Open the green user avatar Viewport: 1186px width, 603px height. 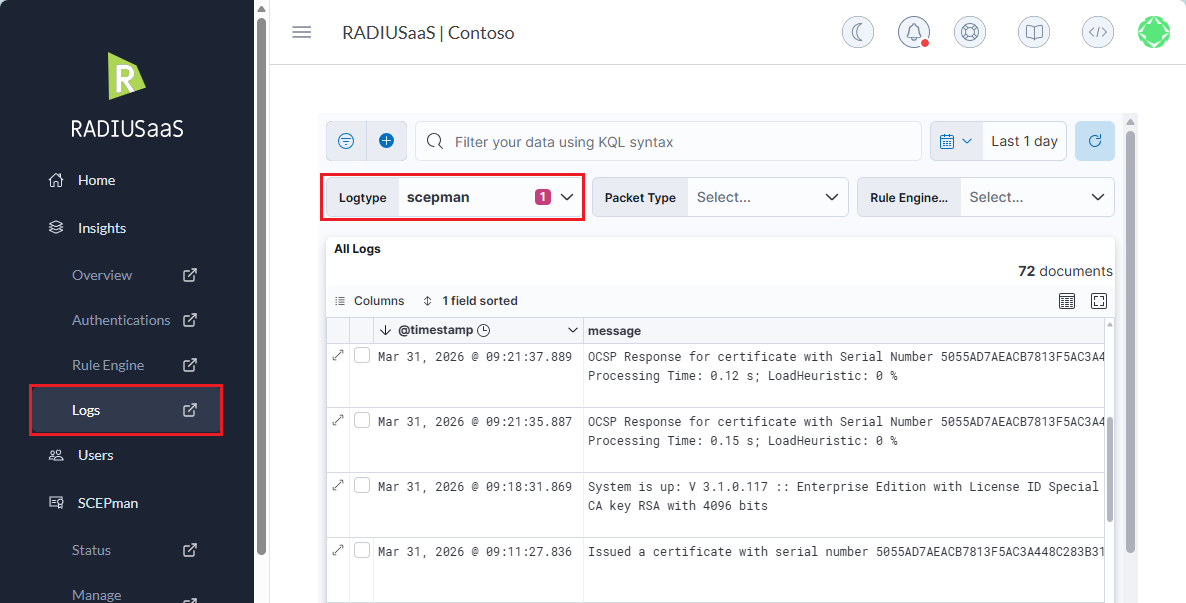coord(1154,32)
